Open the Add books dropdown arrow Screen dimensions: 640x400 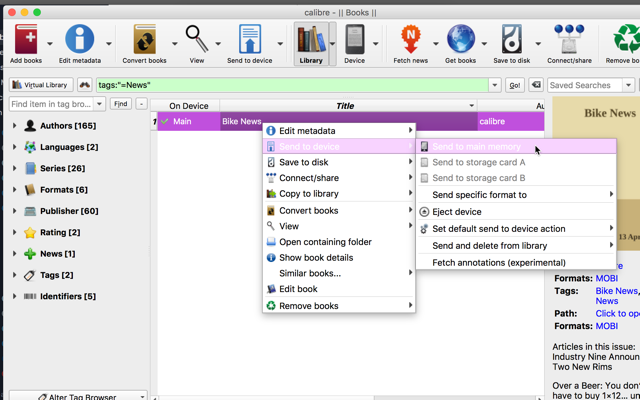(x=50, y=44)
